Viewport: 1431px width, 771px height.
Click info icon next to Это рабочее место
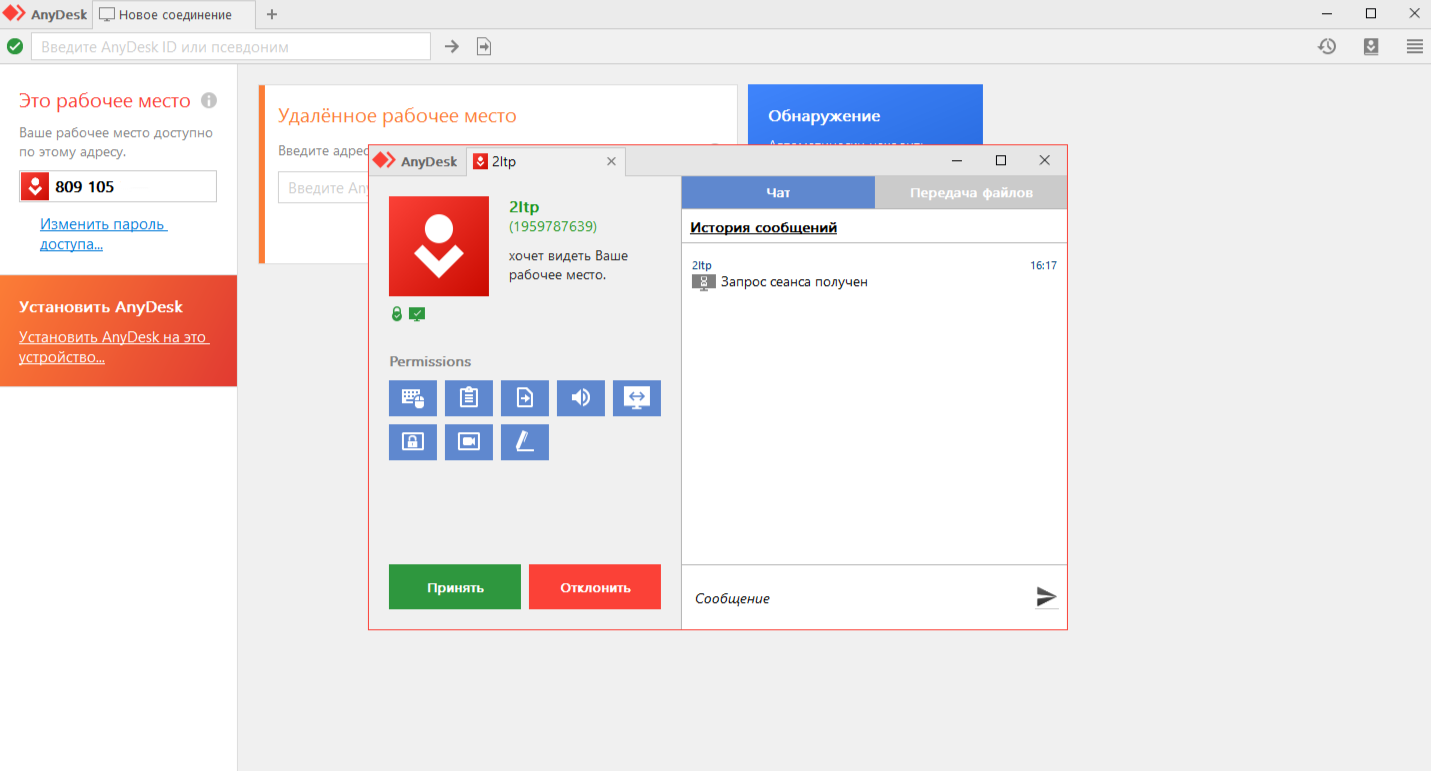[209, 101]
